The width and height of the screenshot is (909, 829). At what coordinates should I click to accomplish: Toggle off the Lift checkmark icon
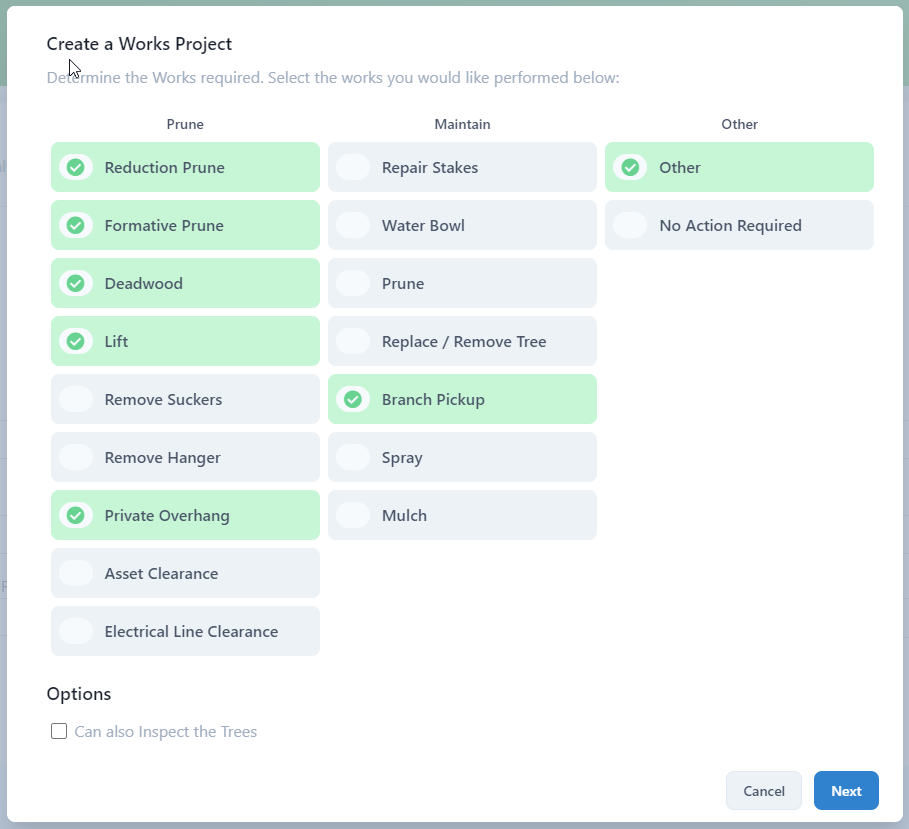[75, 341]
